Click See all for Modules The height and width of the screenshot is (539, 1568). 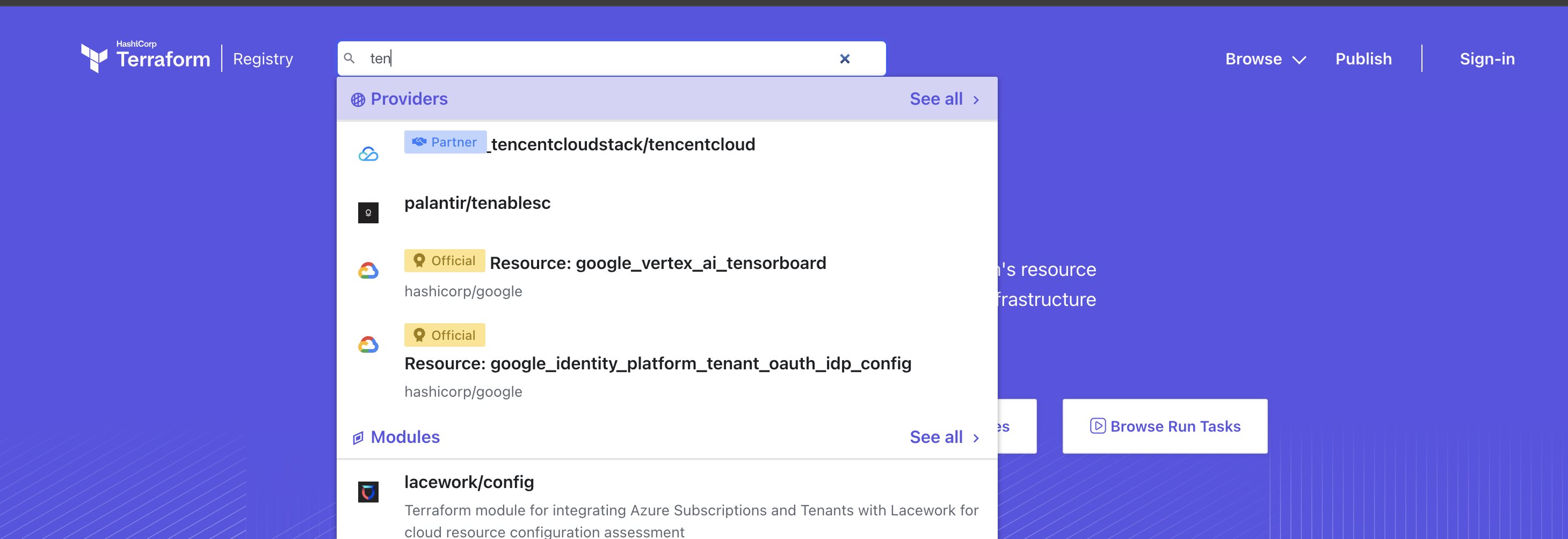[x=945, y=438]
